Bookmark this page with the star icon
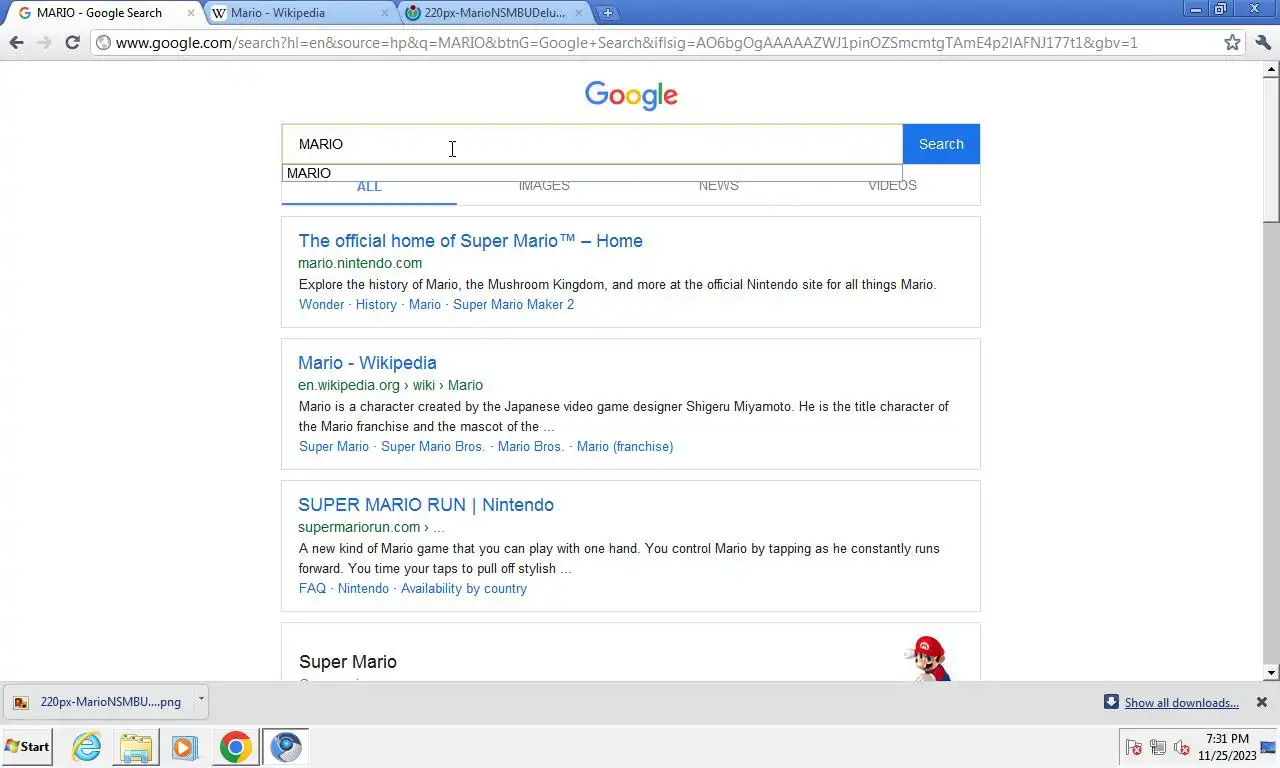 [1232, 42]
